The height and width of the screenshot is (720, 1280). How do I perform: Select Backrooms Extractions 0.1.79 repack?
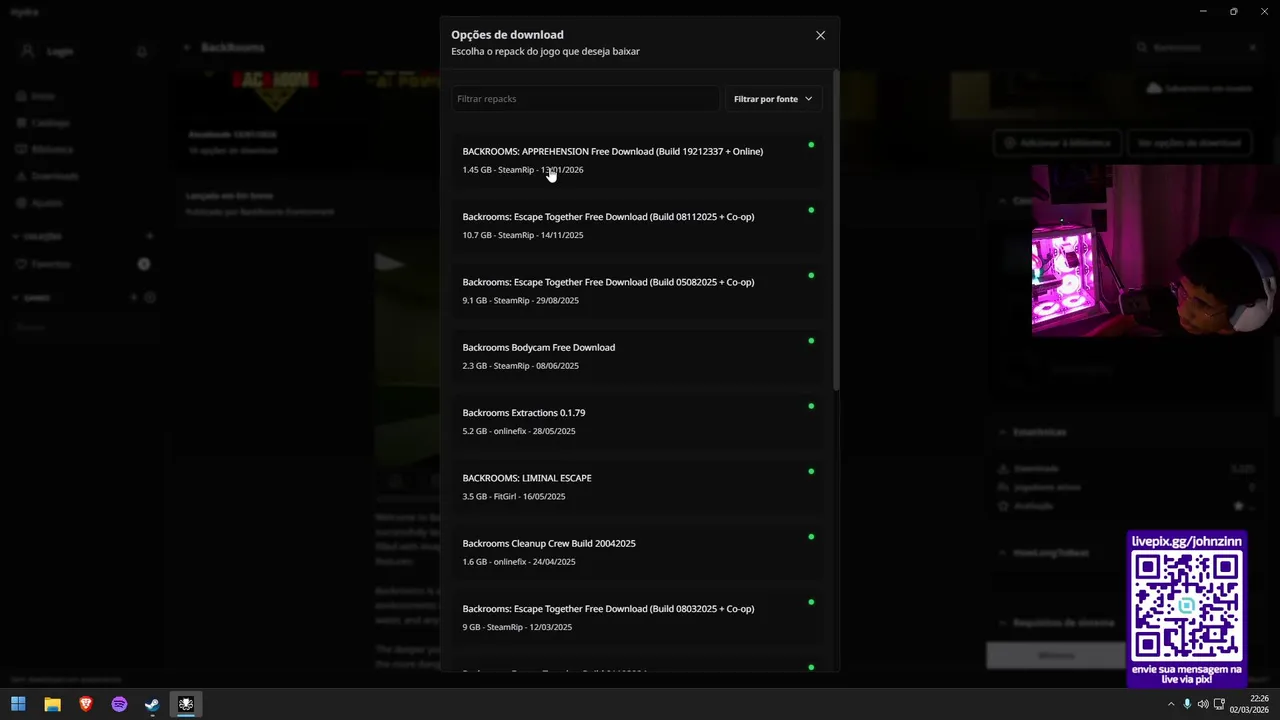click(638, 421)
